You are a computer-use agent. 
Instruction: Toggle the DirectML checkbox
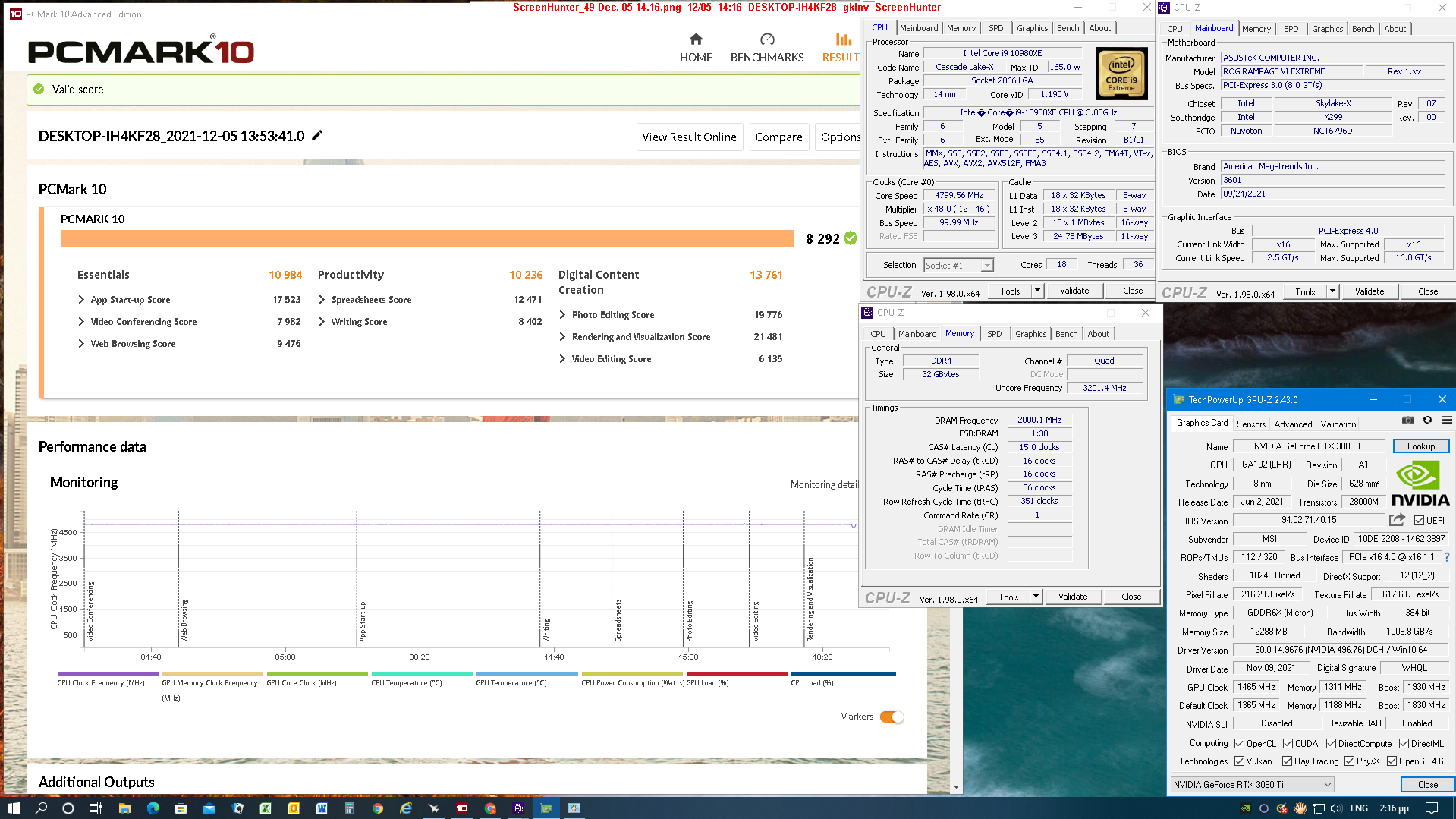(x=1404, y=744)
